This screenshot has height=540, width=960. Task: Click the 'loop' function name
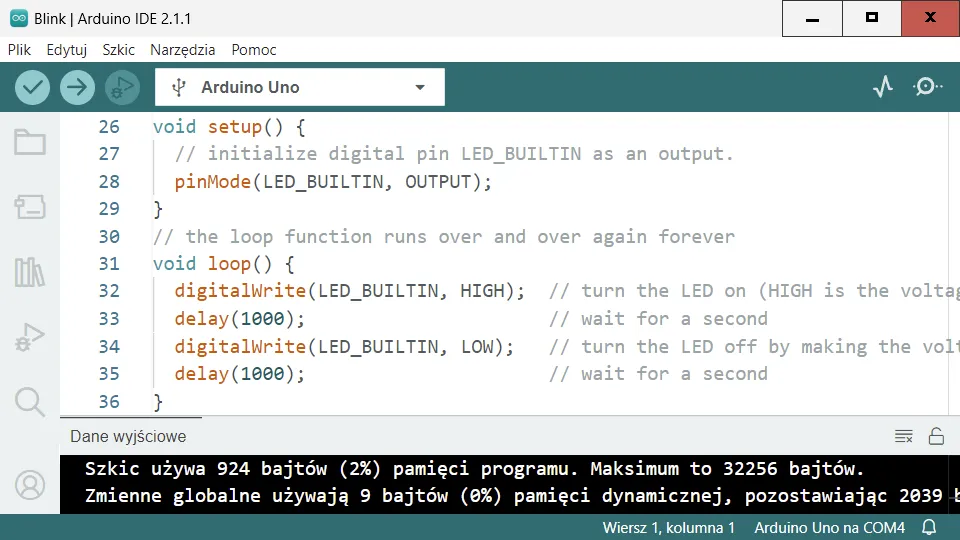pos(229,264)
